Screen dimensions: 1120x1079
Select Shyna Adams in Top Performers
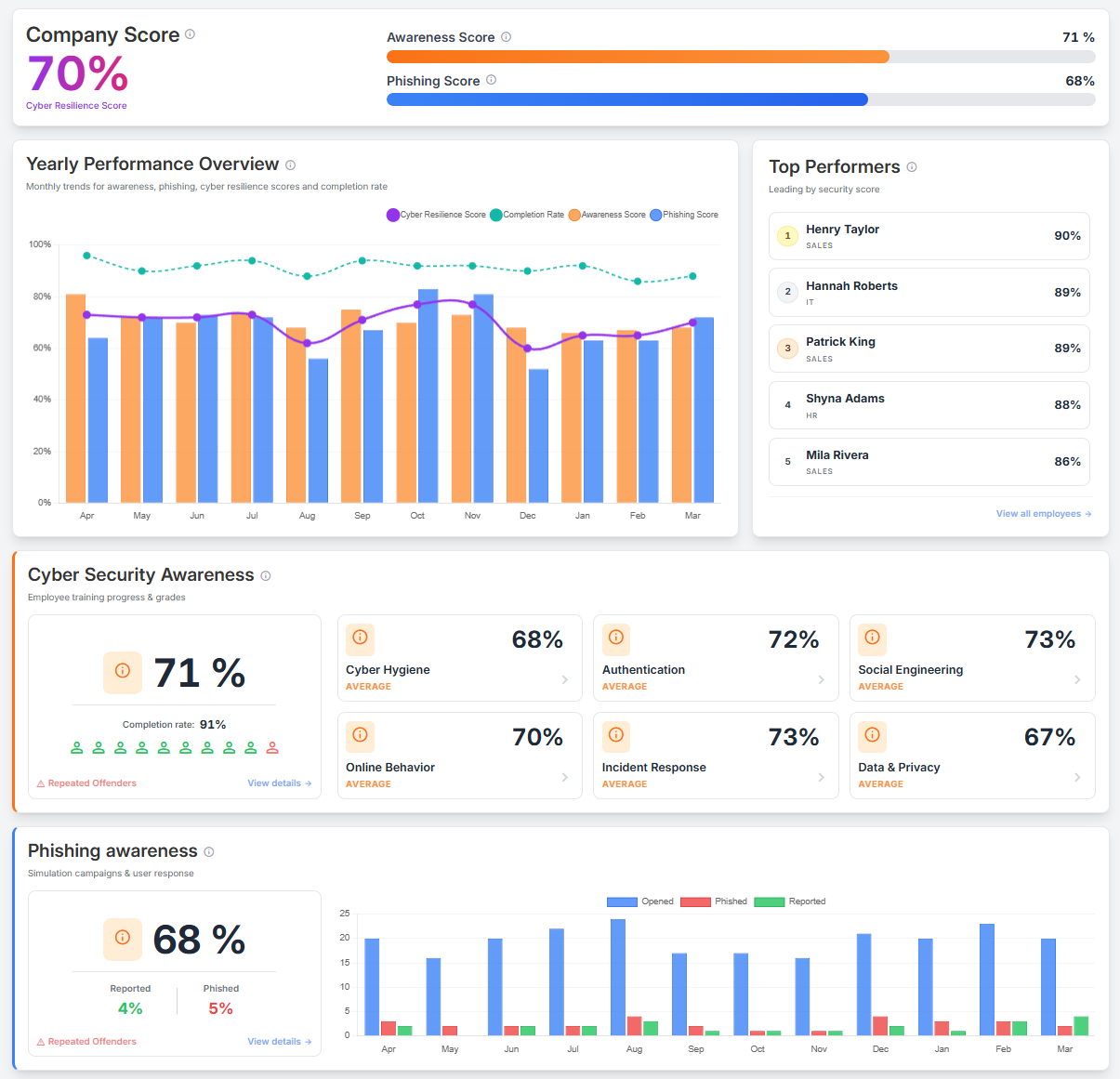(929, 405)
